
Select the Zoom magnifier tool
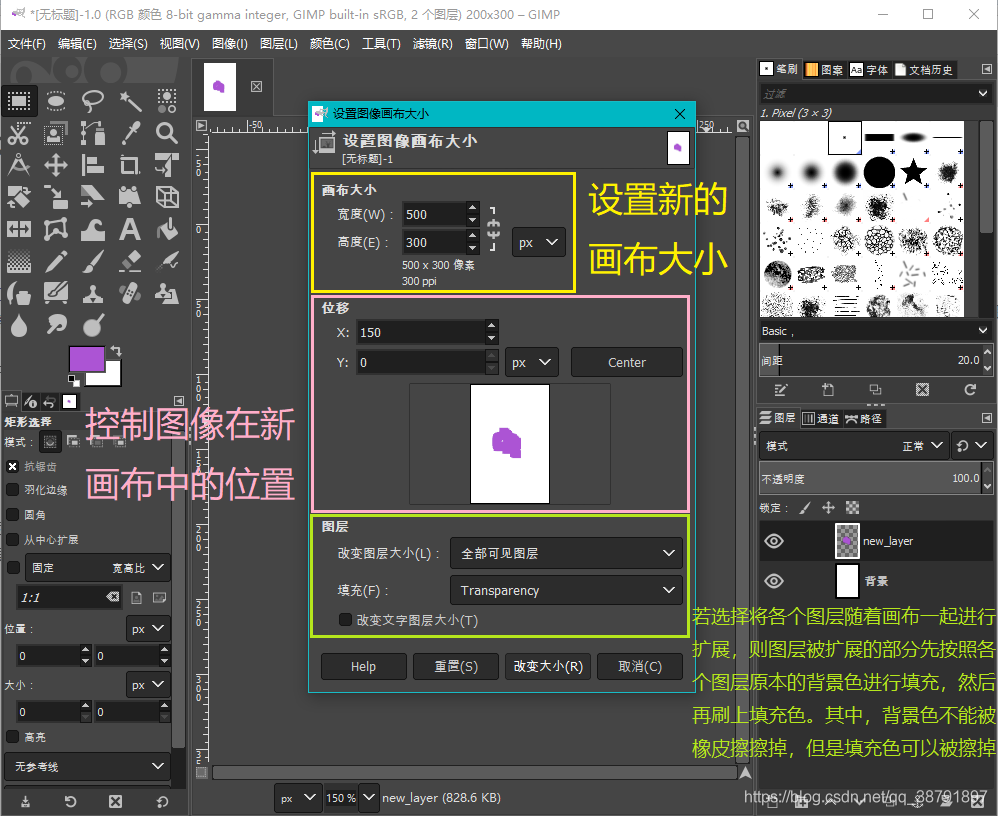coord(167,133)
